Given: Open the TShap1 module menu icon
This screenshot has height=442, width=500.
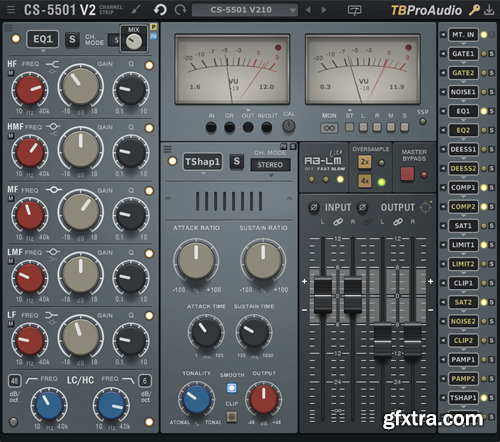Looking at the screenshot, I should click(168, 149).
